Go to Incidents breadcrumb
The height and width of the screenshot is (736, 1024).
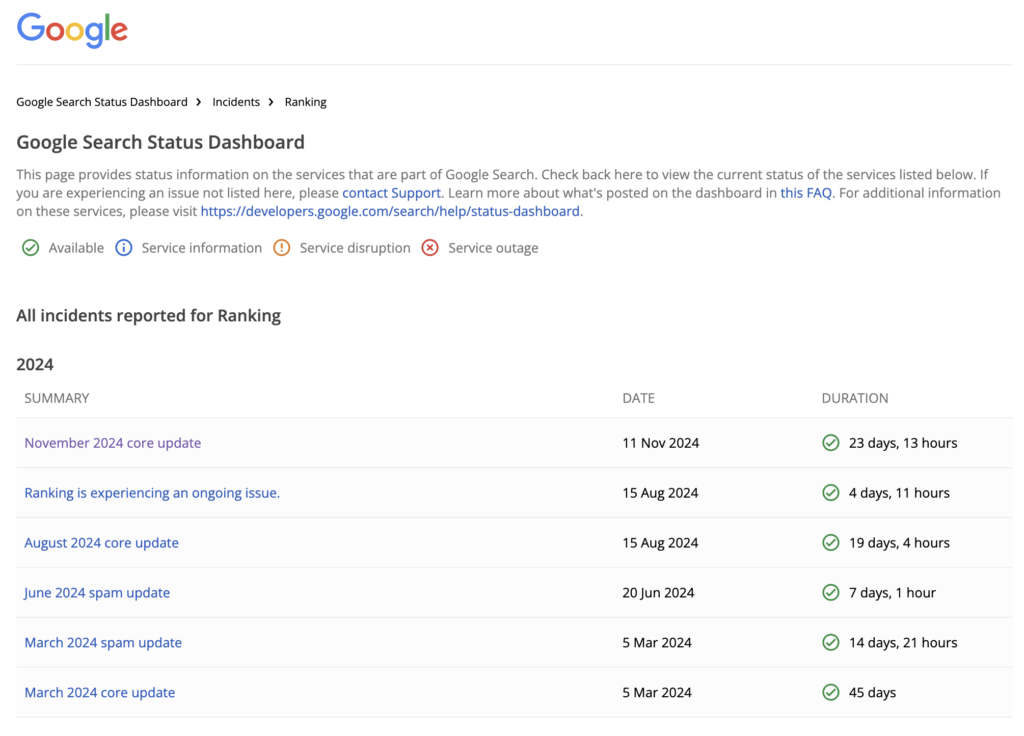pos(236,102)
